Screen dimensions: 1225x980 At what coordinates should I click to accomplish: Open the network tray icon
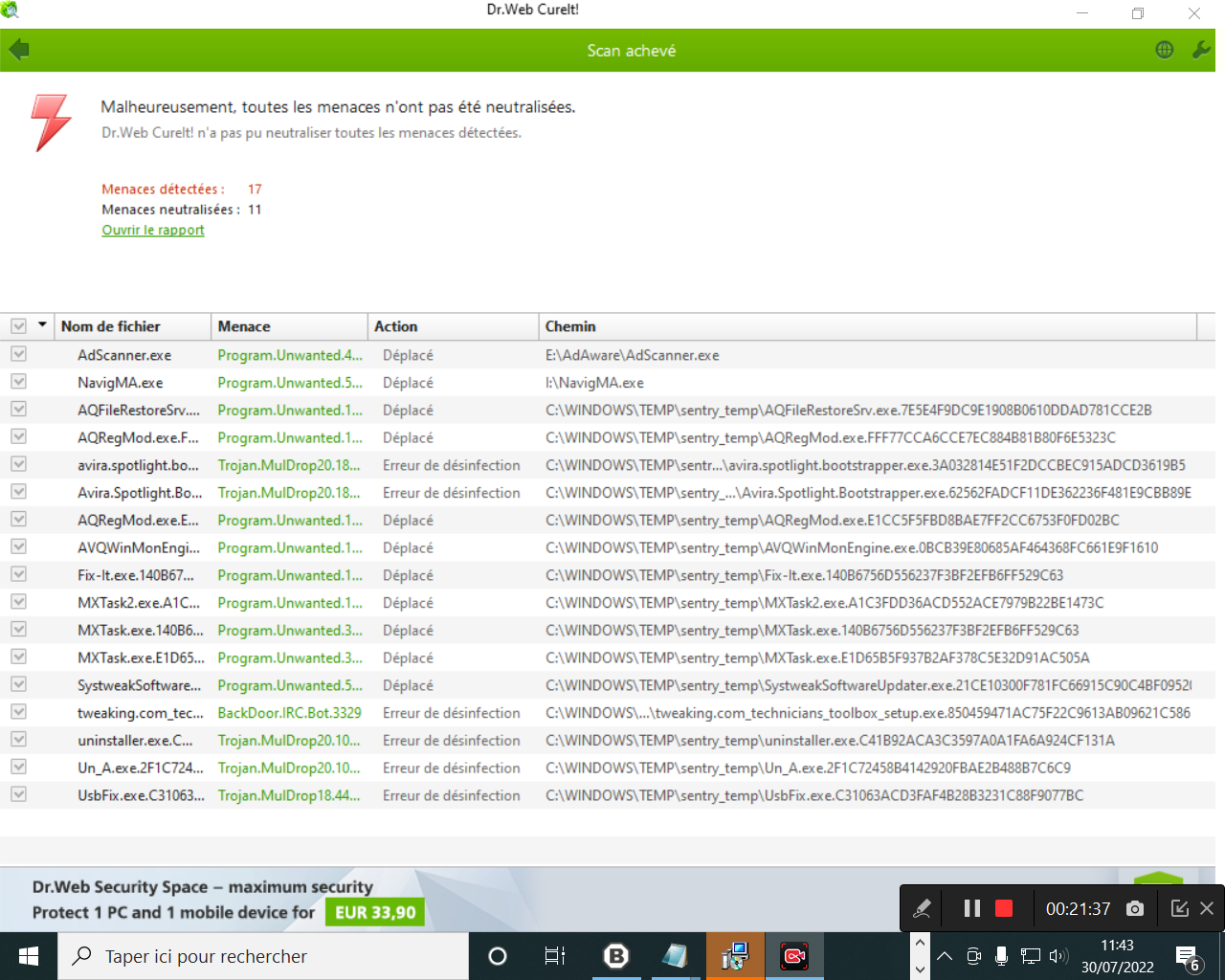click(x=1030, y=956)
